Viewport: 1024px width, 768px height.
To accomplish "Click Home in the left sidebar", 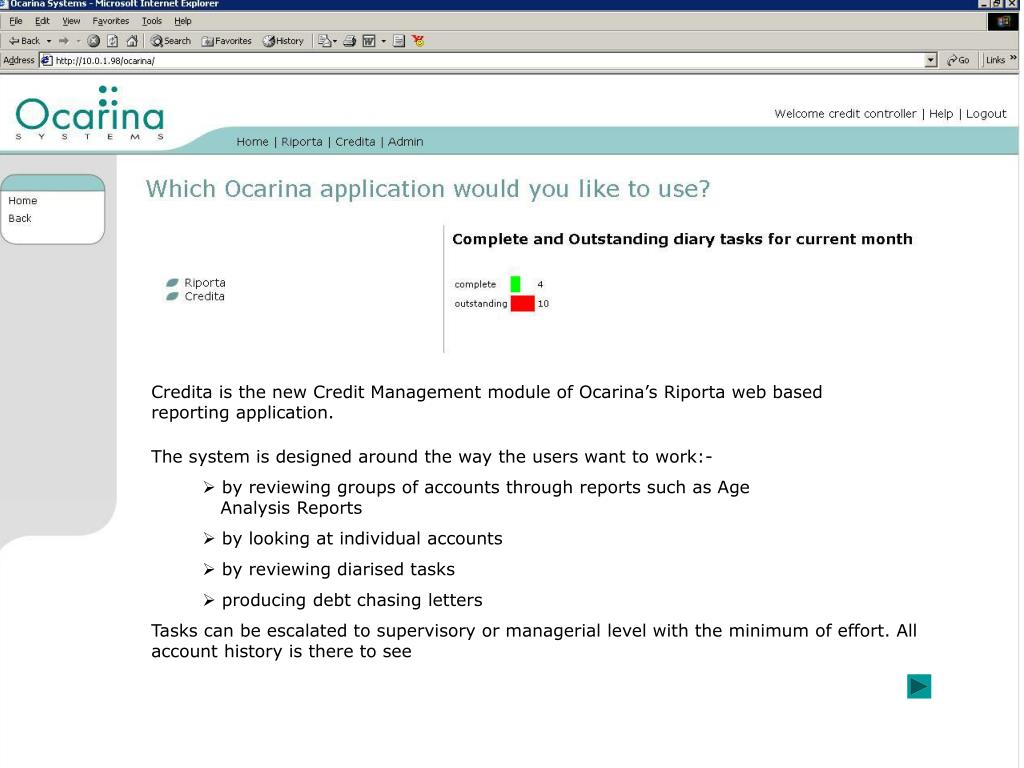I will [x=23, y=200].
